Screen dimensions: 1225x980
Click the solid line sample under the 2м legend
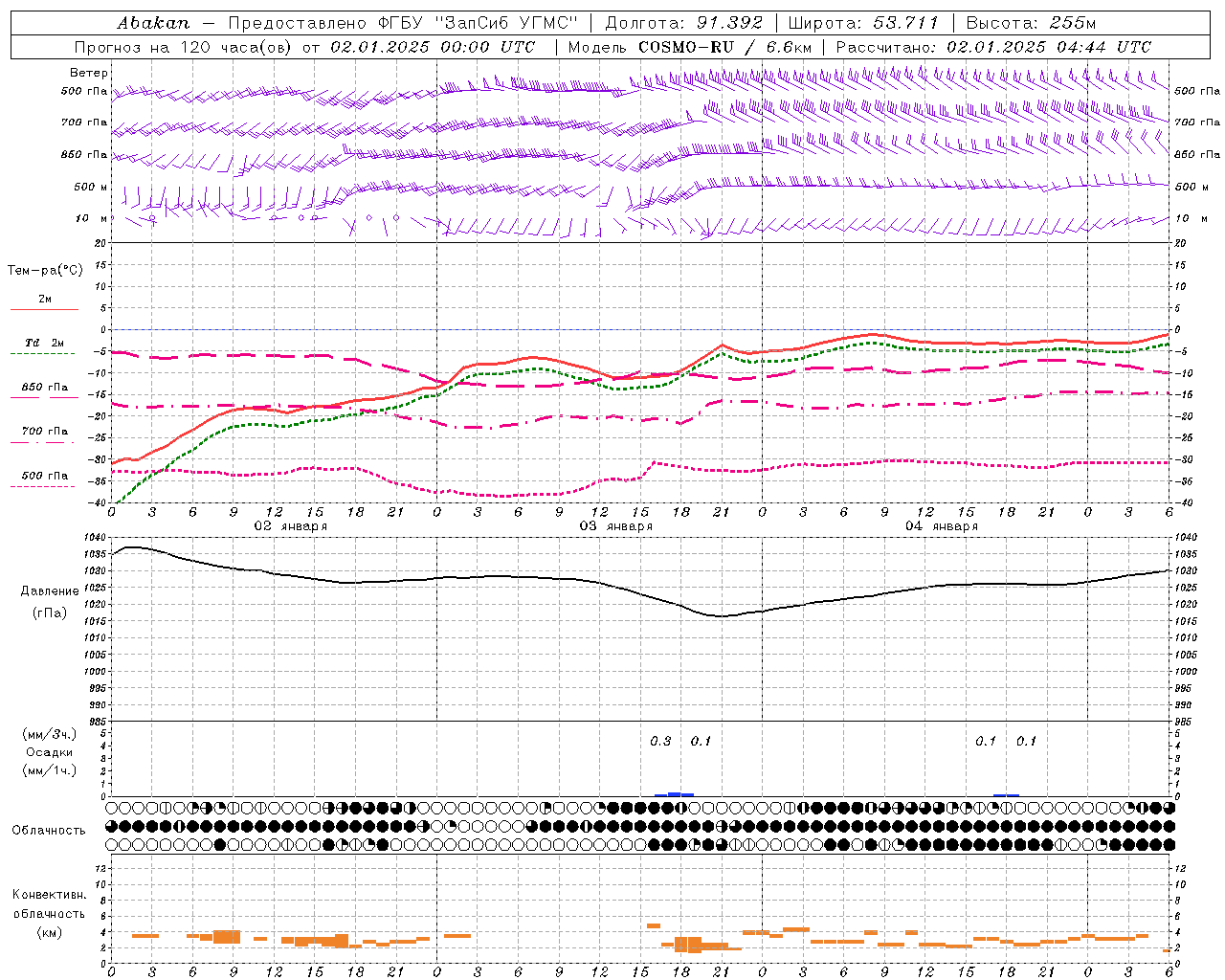coord(44,310)
